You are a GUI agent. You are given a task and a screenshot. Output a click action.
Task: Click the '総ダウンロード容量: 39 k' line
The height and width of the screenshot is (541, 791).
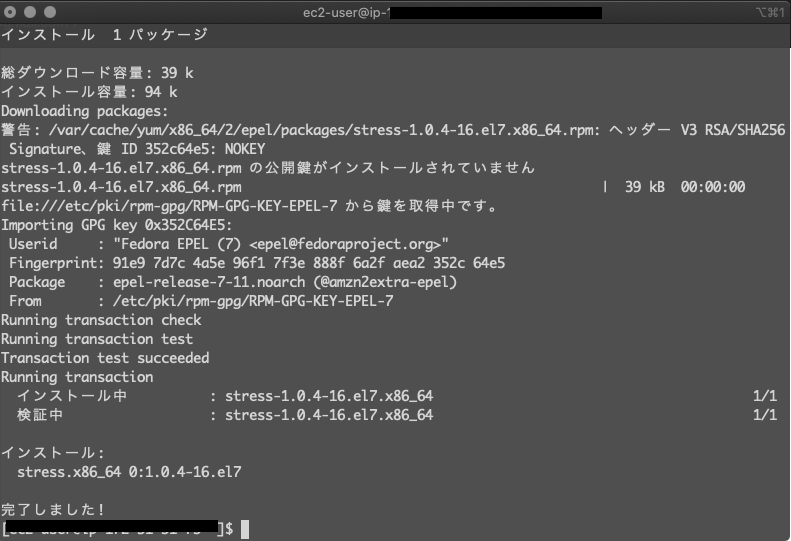coord(97,73)
